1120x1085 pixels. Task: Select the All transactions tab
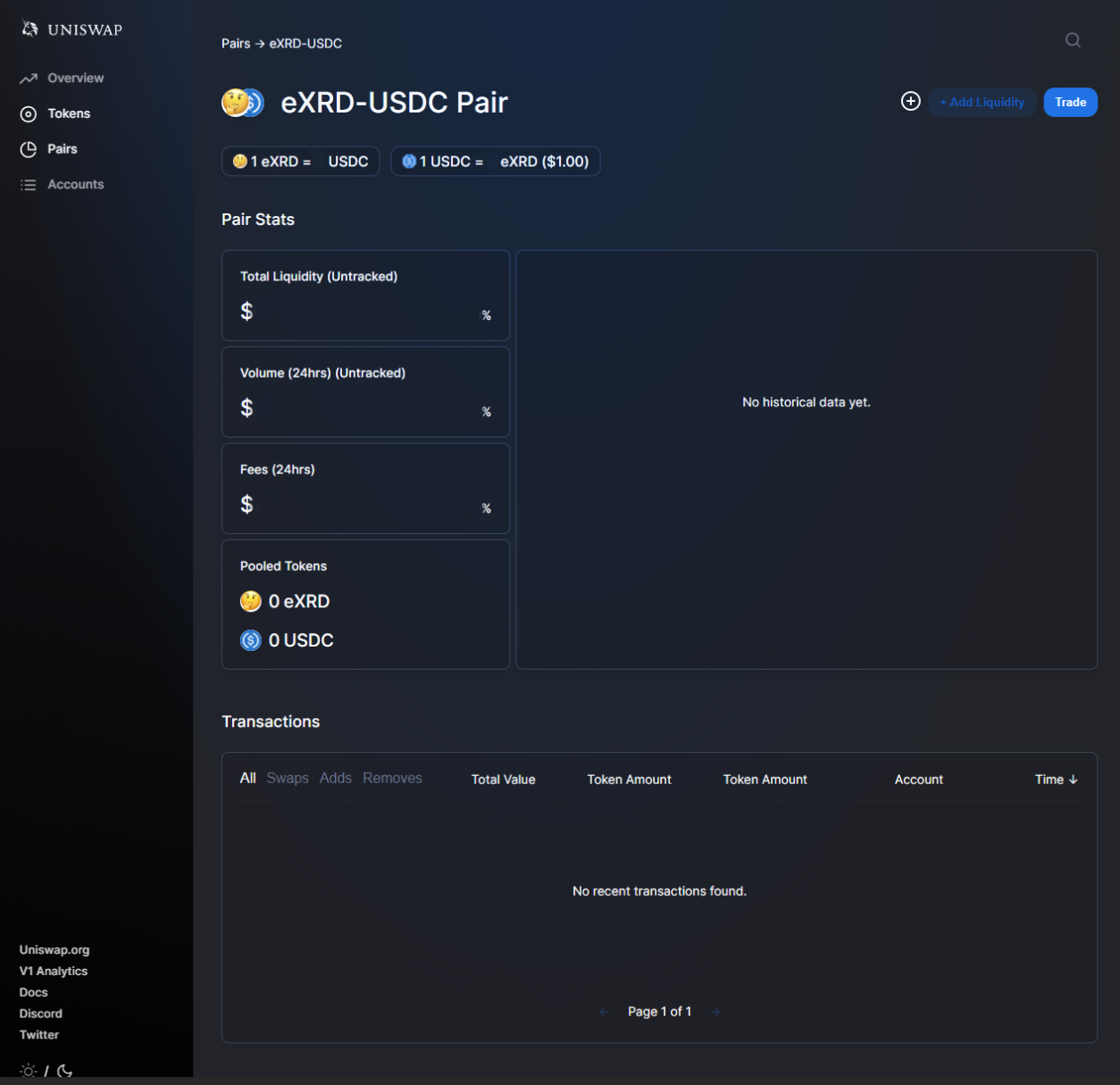pos(247,778)
